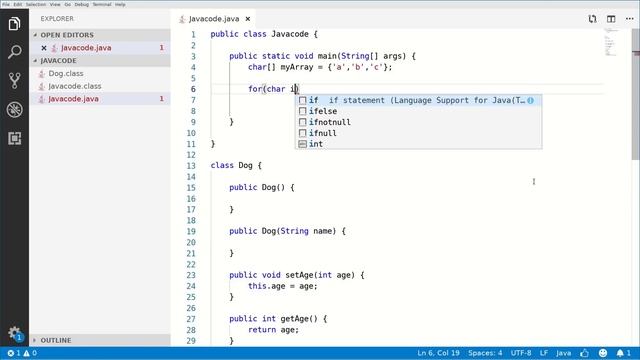Click the code minimap preview

[x=611, y=42]
